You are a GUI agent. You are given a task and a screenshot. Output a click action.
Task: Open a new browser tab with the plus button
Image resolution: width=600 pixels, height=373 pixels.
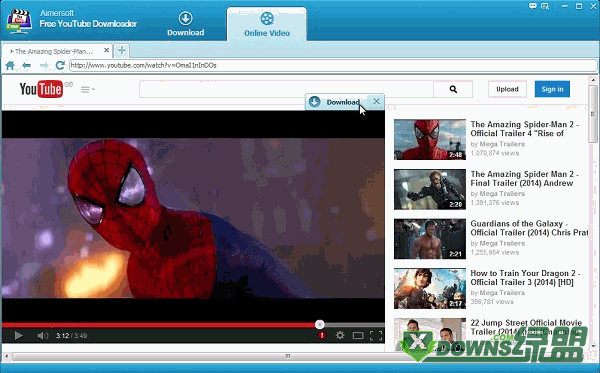[122, 50]
